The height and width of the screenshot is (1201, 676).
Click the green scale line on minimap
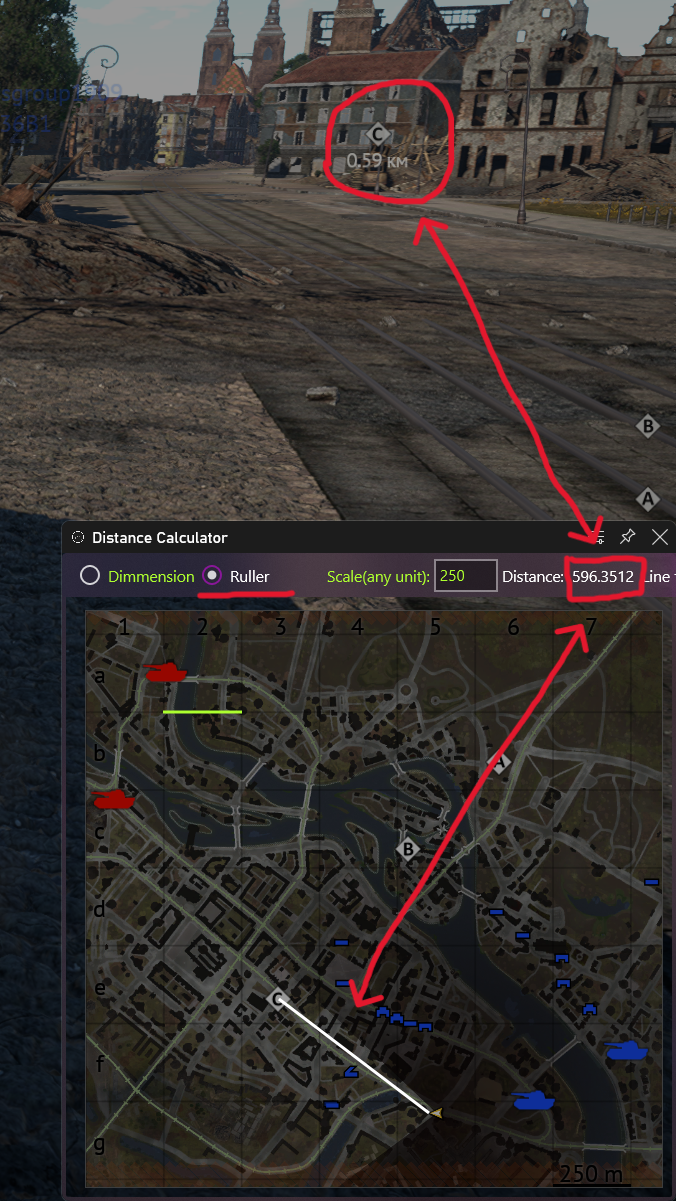click(x=203, y=712)
